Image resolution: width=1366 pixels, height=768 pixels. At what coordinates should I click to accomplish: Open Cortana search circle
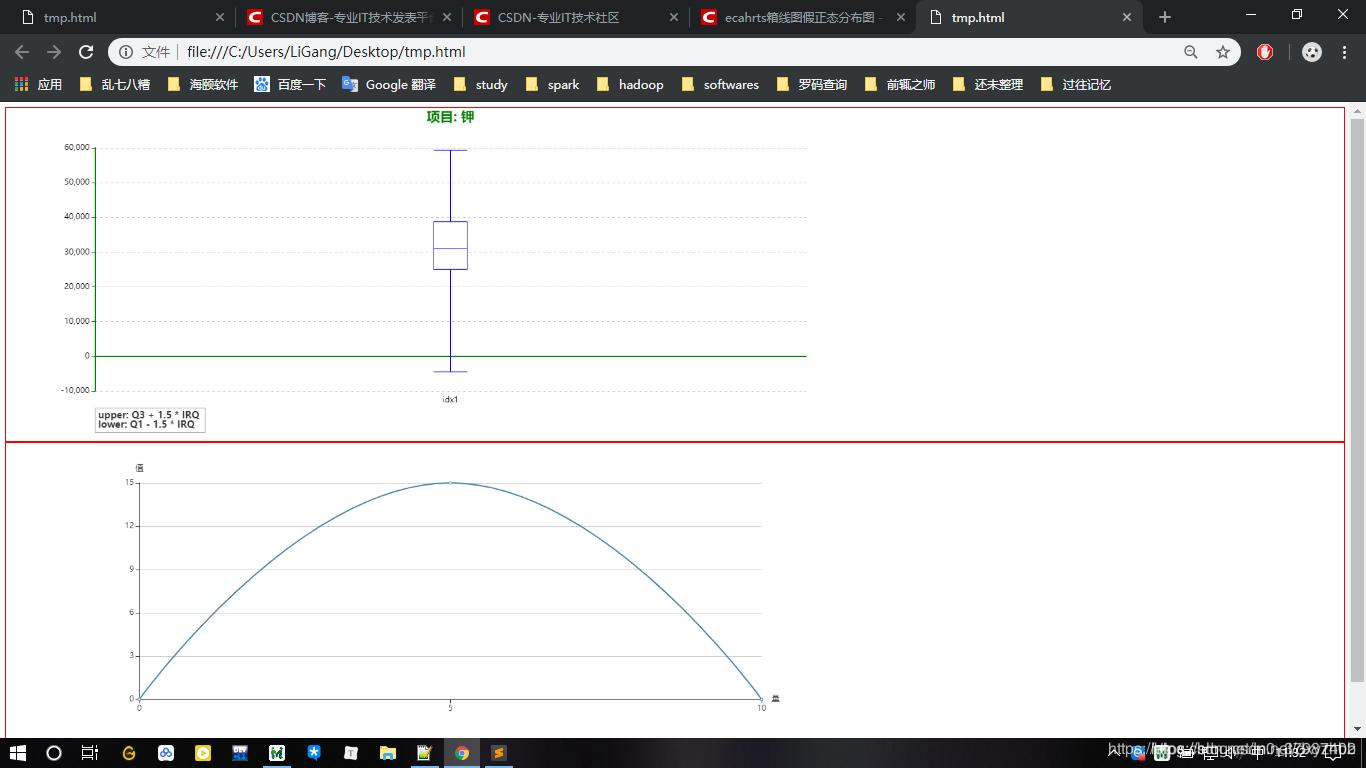click(54, 753)
